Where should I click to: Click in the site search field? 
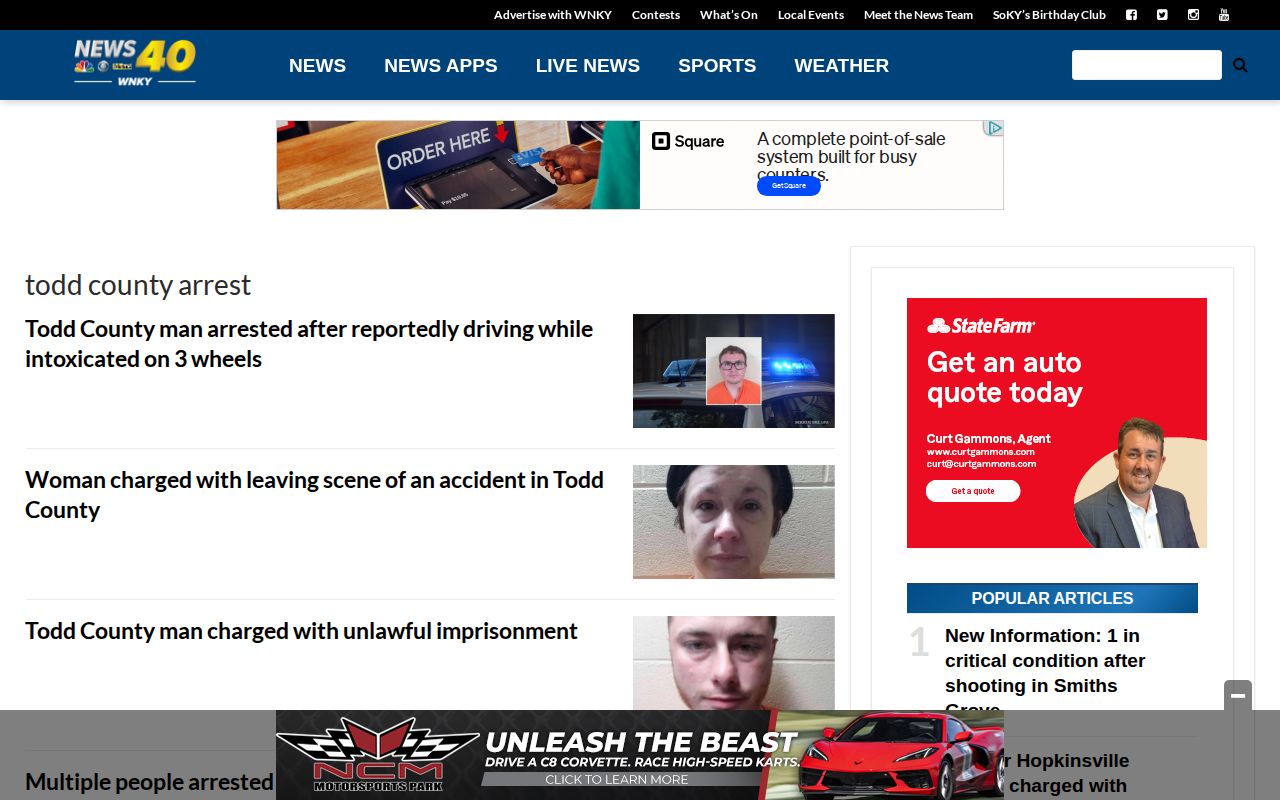1147,65
